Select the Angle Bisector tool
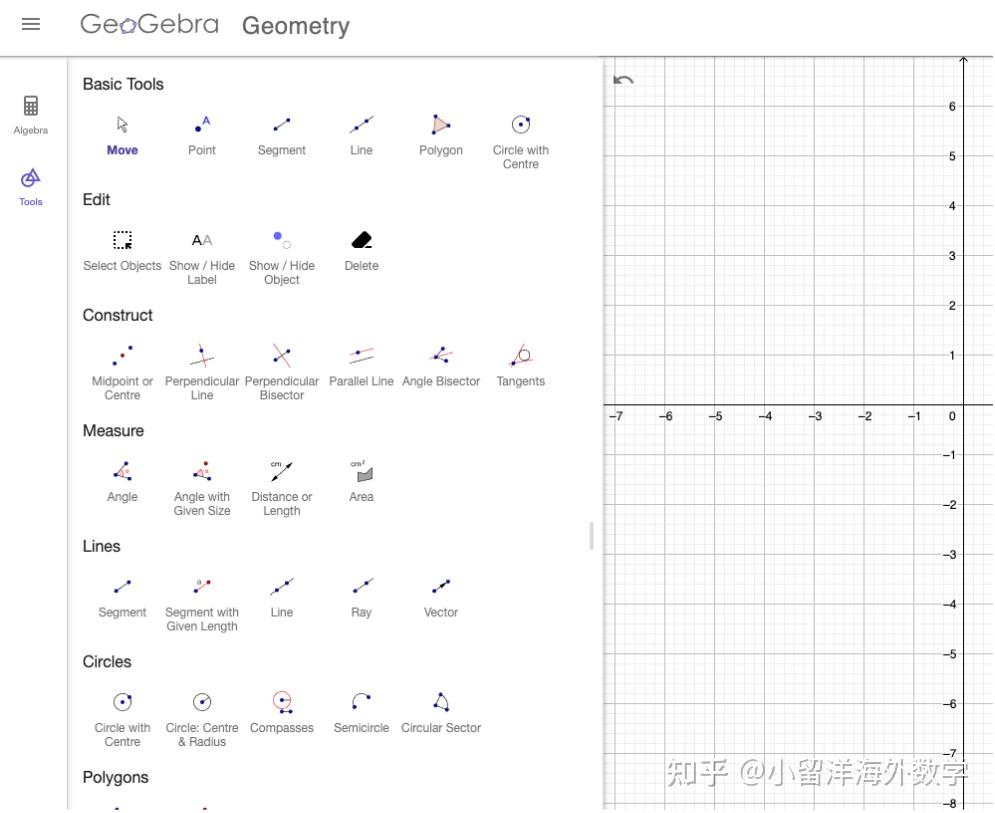The image size is (995, 813). click(440, 362)
